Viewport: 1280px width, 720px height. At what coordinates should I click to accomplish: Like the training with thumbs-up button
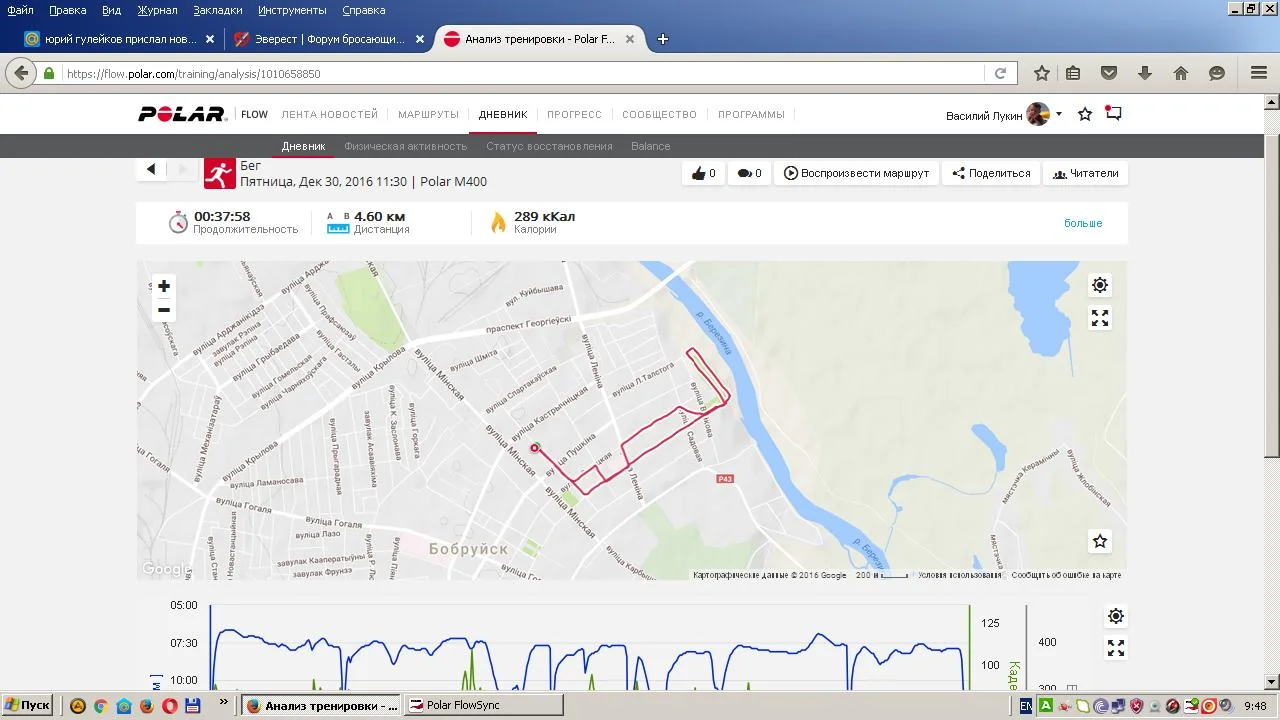click(x=704, y=173)
